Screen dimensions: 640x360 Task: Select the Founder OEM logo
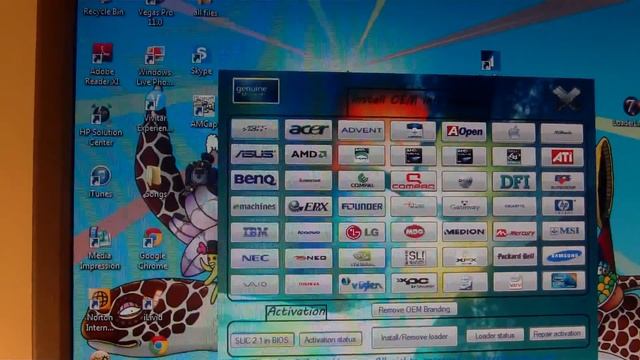[361, 207]
